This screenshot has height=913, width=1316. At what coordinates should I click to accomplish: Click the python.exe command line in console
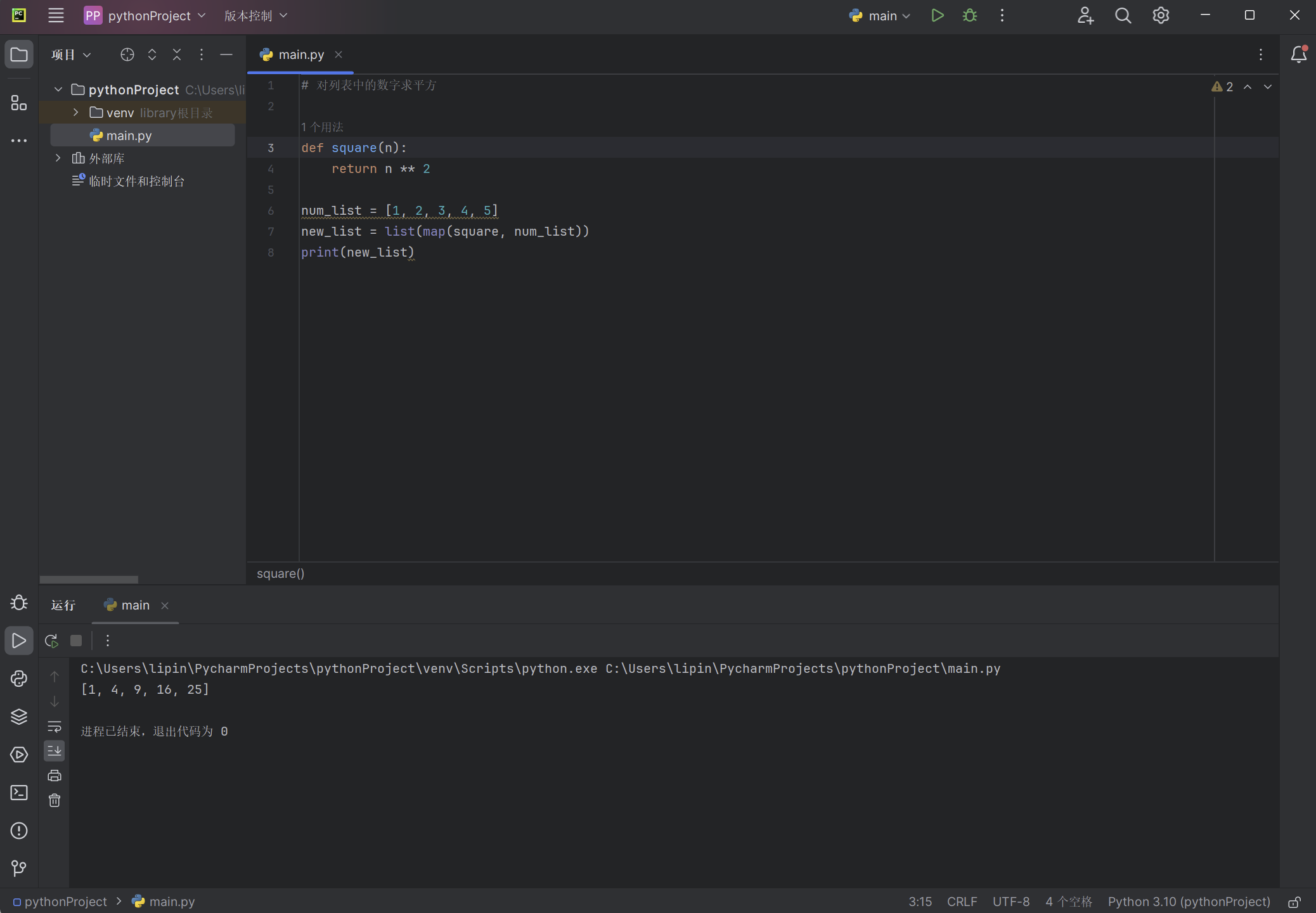click(x=540, y=668)
